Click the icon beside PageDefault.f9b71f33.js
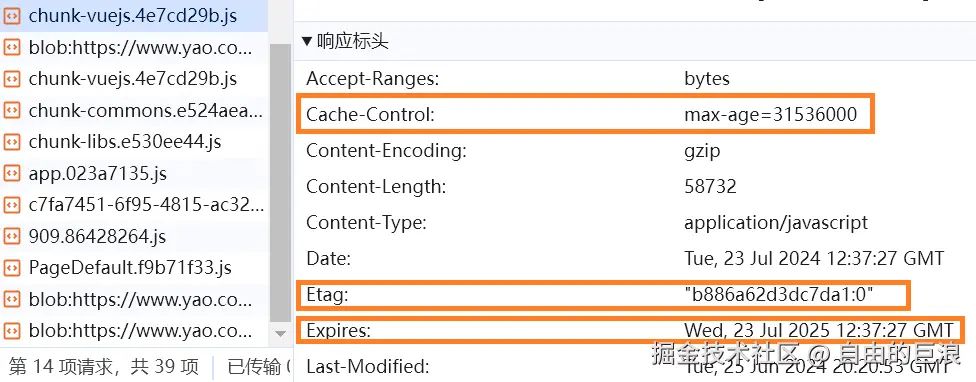 pos(12,268)
